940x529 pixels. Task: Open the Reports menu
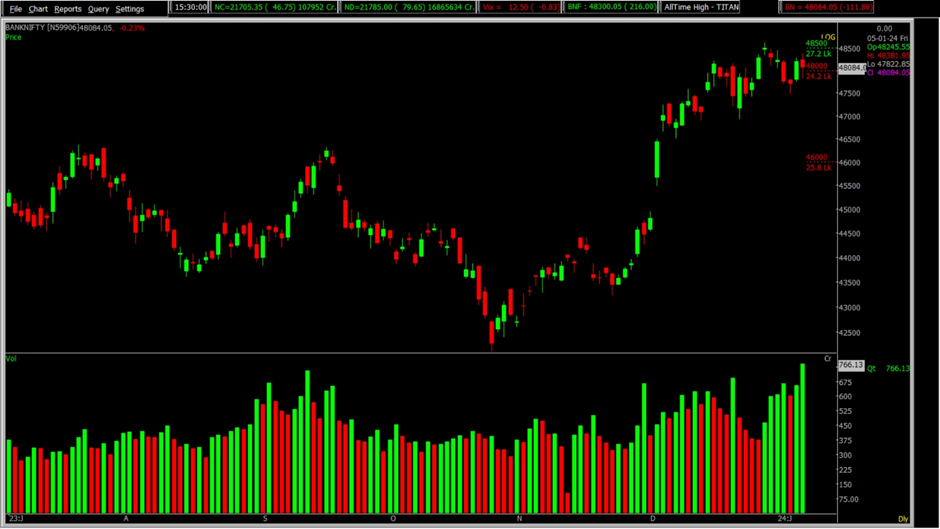click(68, 9)
